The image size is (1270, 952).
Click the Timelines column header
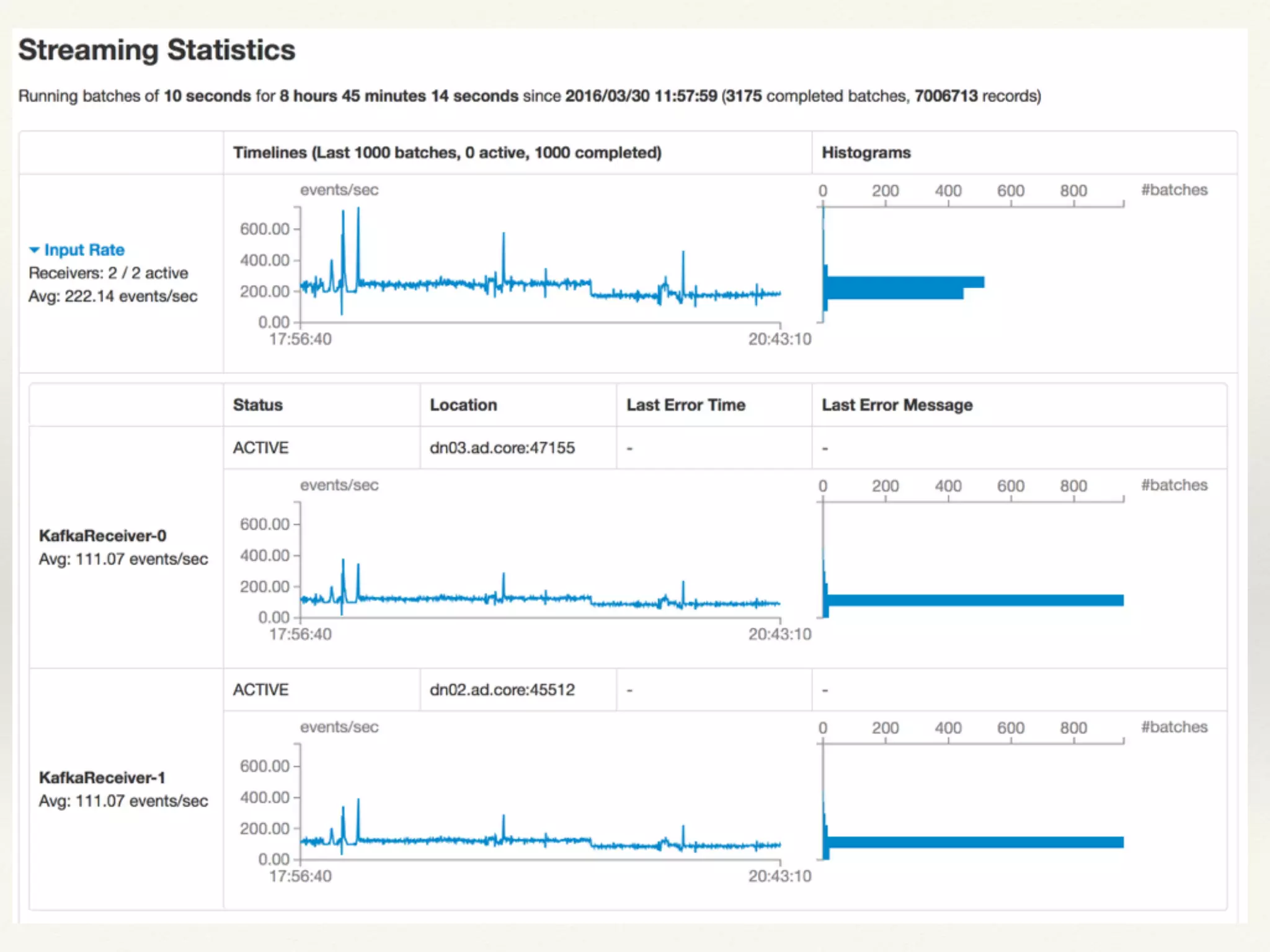pos(447,152)
